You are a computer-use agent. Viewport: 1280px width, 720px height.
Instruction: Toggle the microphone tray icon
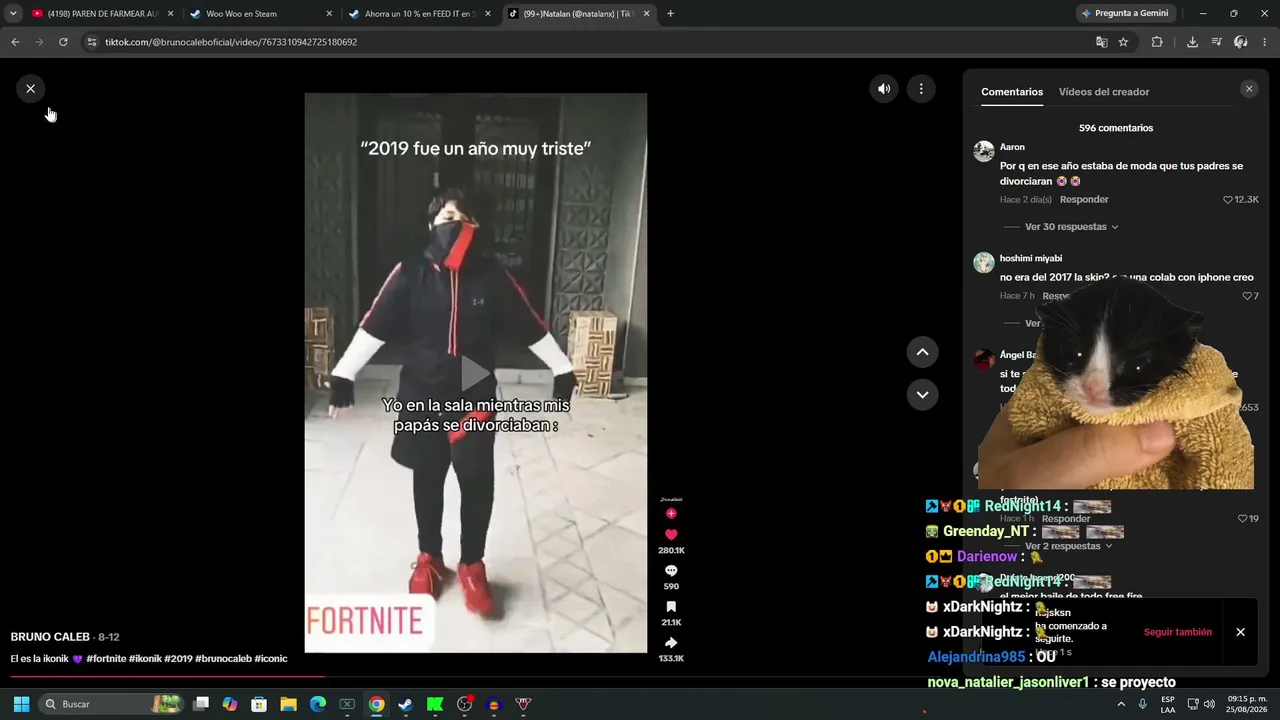[x=1142, y=704]
